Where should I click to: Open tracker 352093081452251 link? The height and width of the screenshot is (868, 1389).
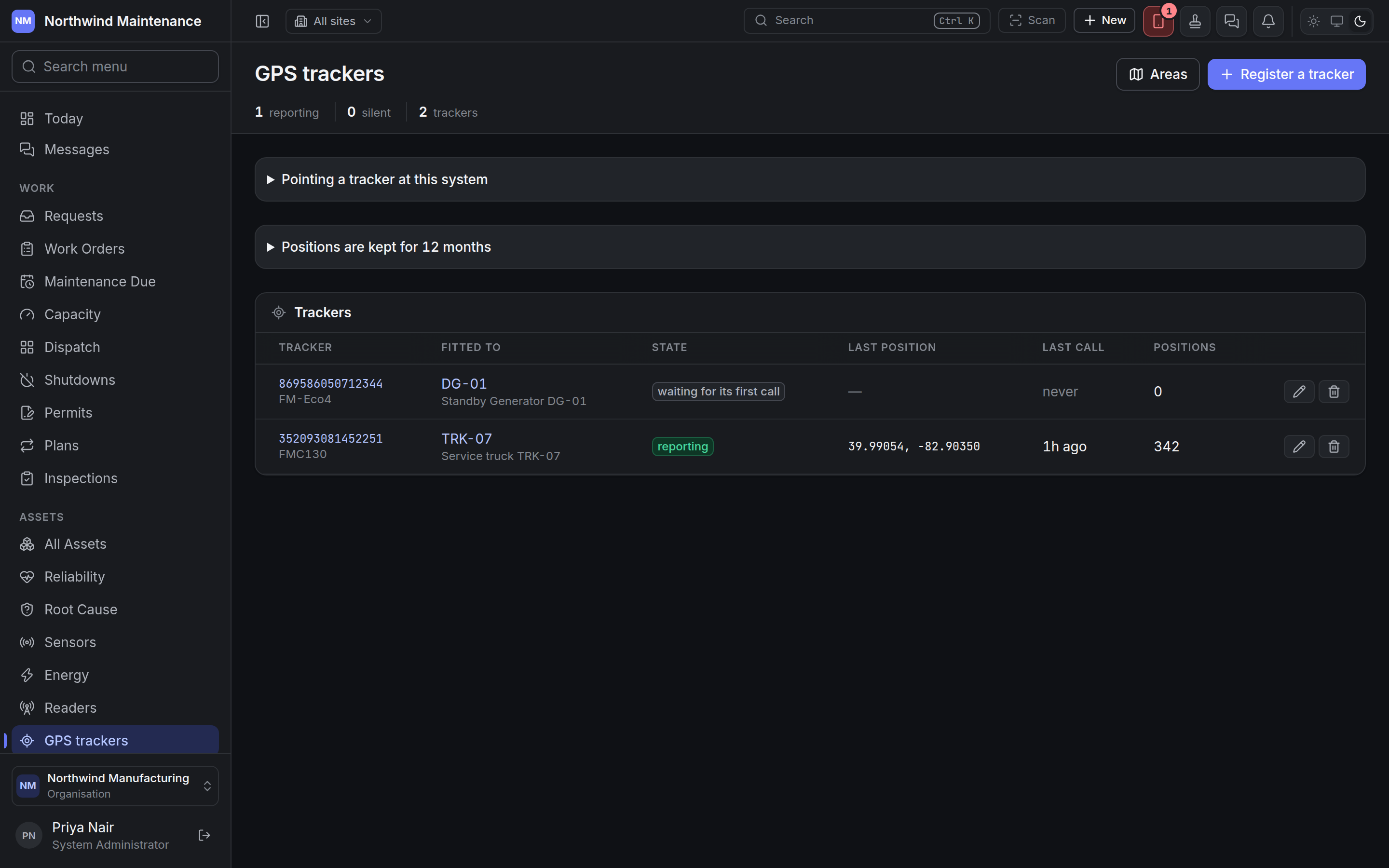(x=330, y=439)
